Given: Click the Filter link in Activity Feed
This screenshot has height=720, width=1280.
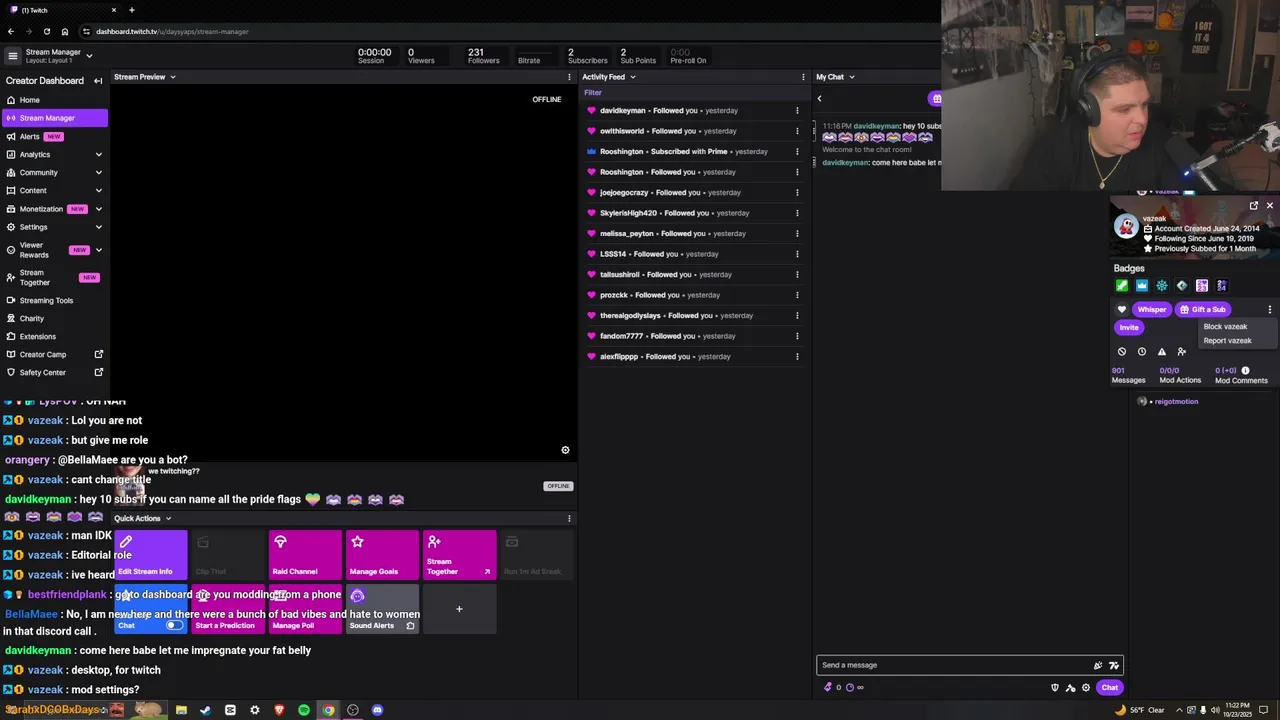Looking at the screenshot, I should 592,93.
